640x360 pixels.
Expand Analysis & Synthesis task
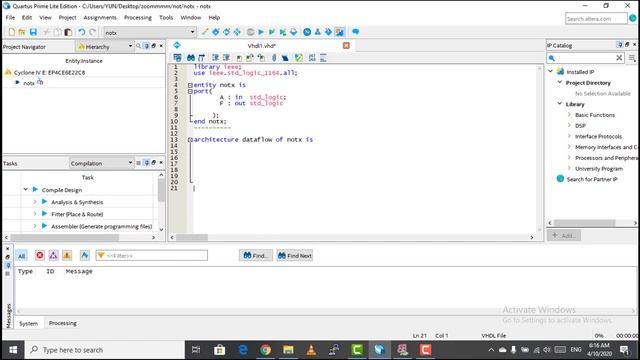[35, 202]
